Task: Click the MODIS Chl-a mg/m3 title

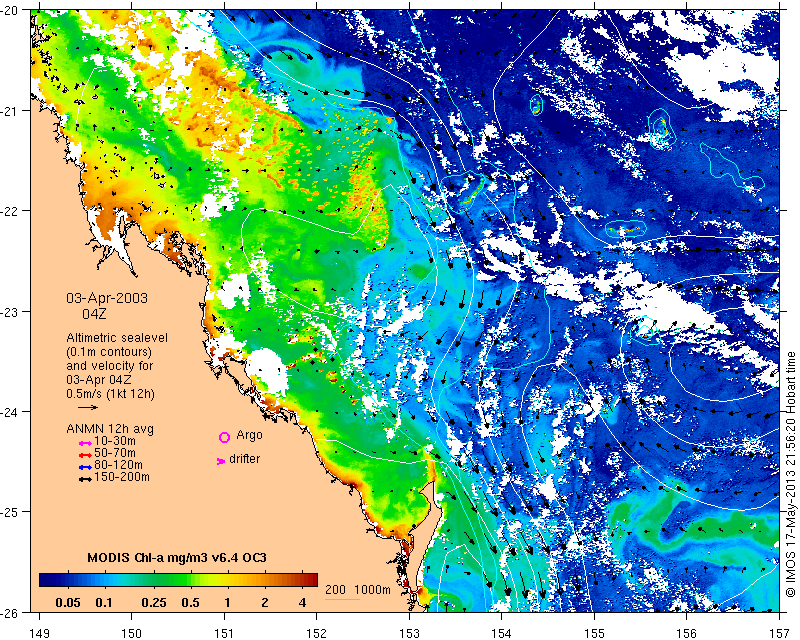Action: pos(177,557)
